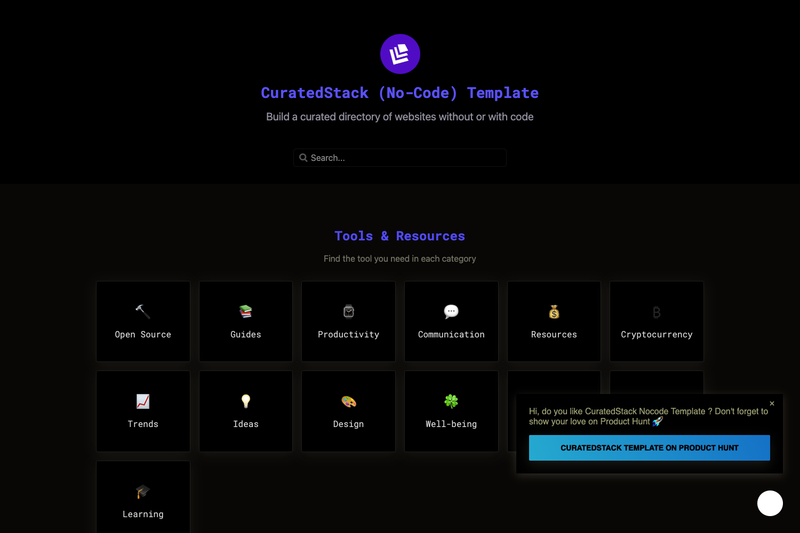Click the CuratedStack (No-Code) Template title
The height and width of the screenshot is (533, 800).
tap(400, 93)
